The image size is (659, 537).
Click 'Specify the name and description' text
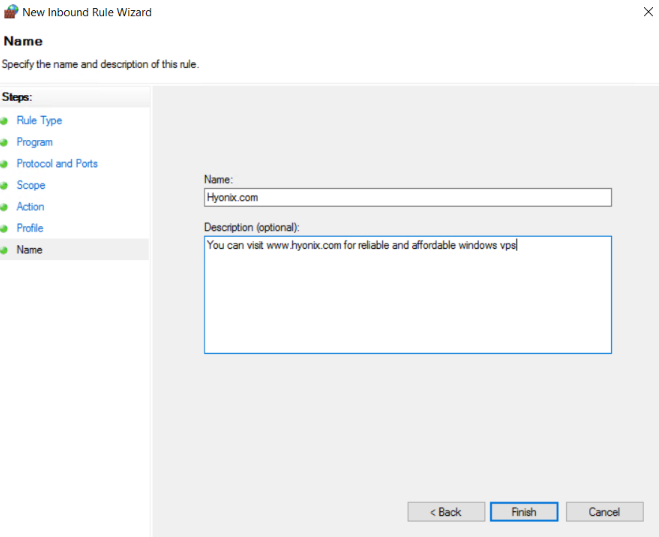[100, 64]
